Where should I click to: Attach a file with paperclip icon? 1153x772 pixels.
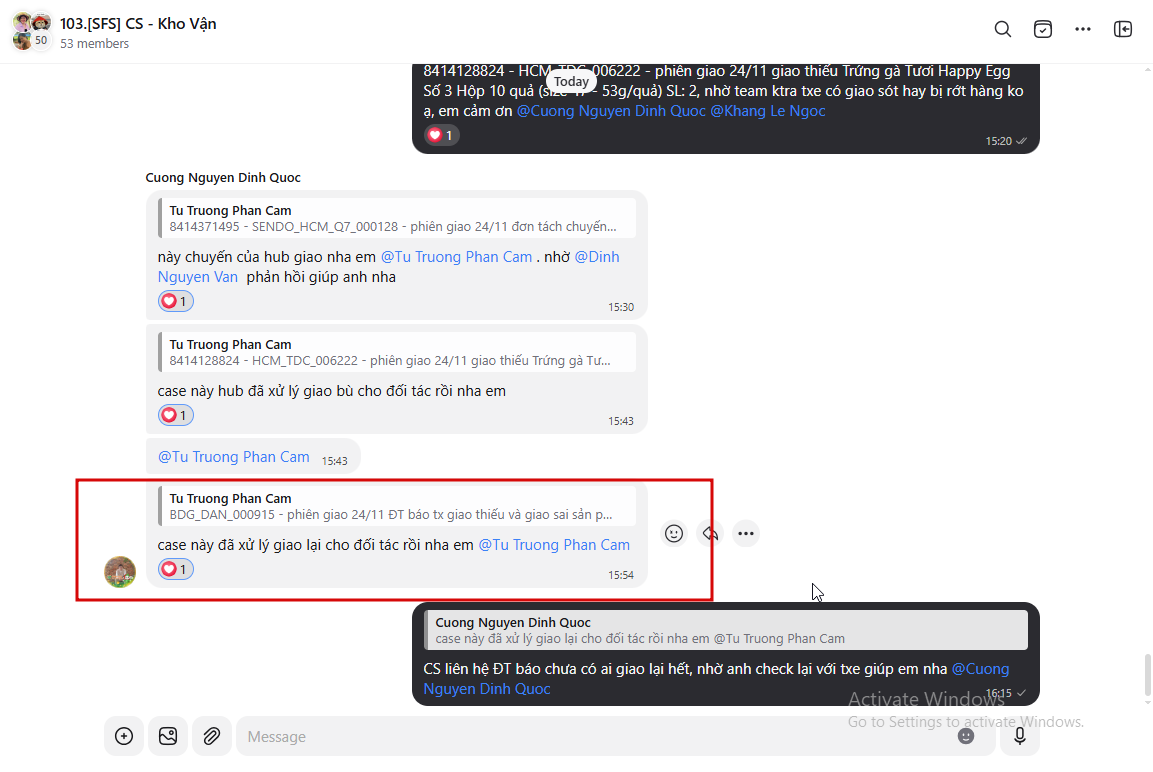(212, 736)
